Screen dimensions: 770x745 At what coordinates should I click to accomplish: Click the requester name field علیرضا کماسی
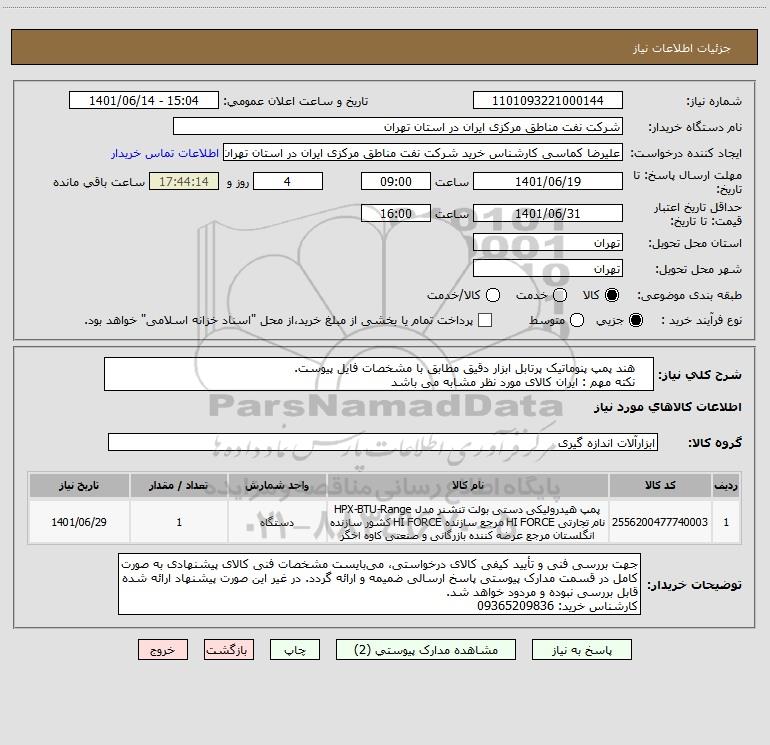tap(423, 153)
